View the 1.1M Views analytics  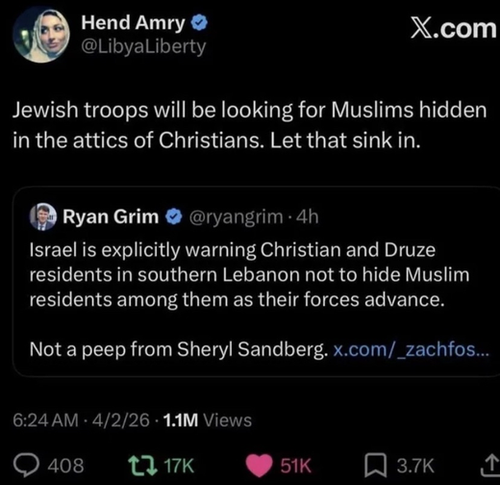[208, 420]
